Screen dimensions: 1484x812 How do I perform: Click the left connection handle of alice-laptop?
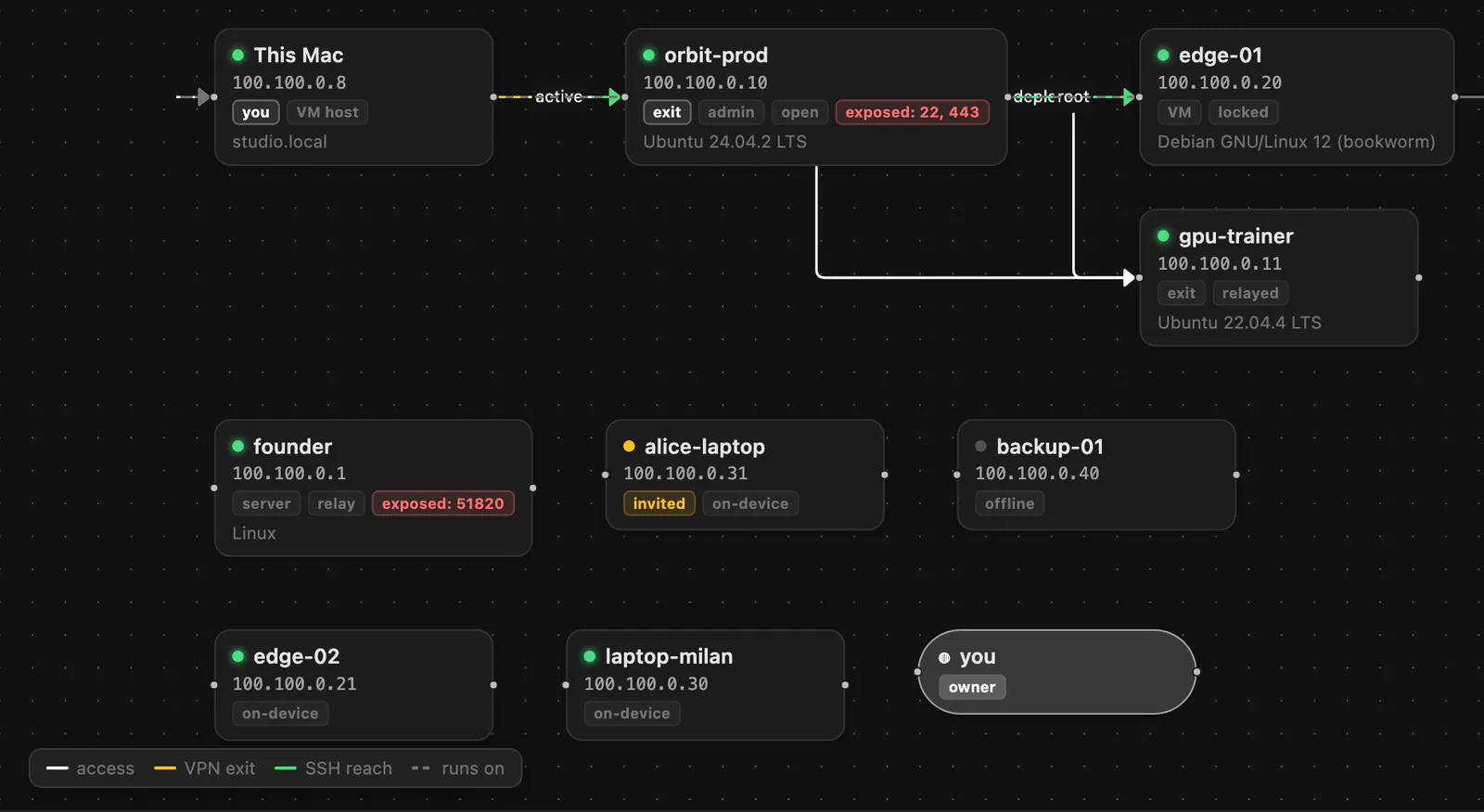606,475
